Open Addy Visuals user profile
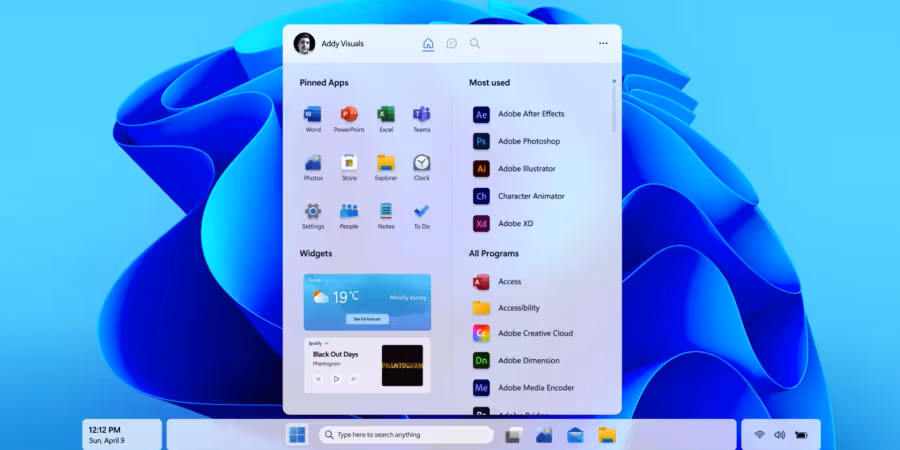 point(328,44)
